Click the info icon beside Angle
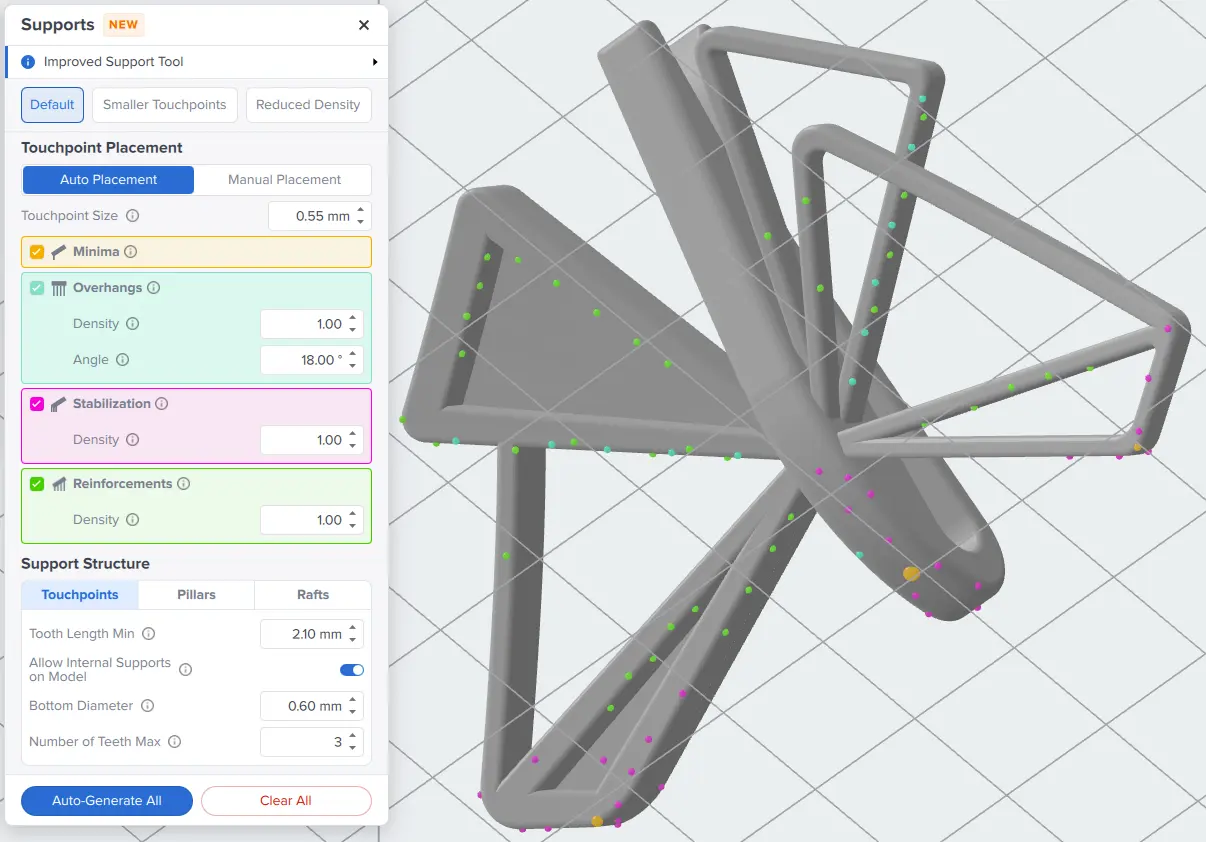The image size is (1206, 842). [x=123, y=360]
